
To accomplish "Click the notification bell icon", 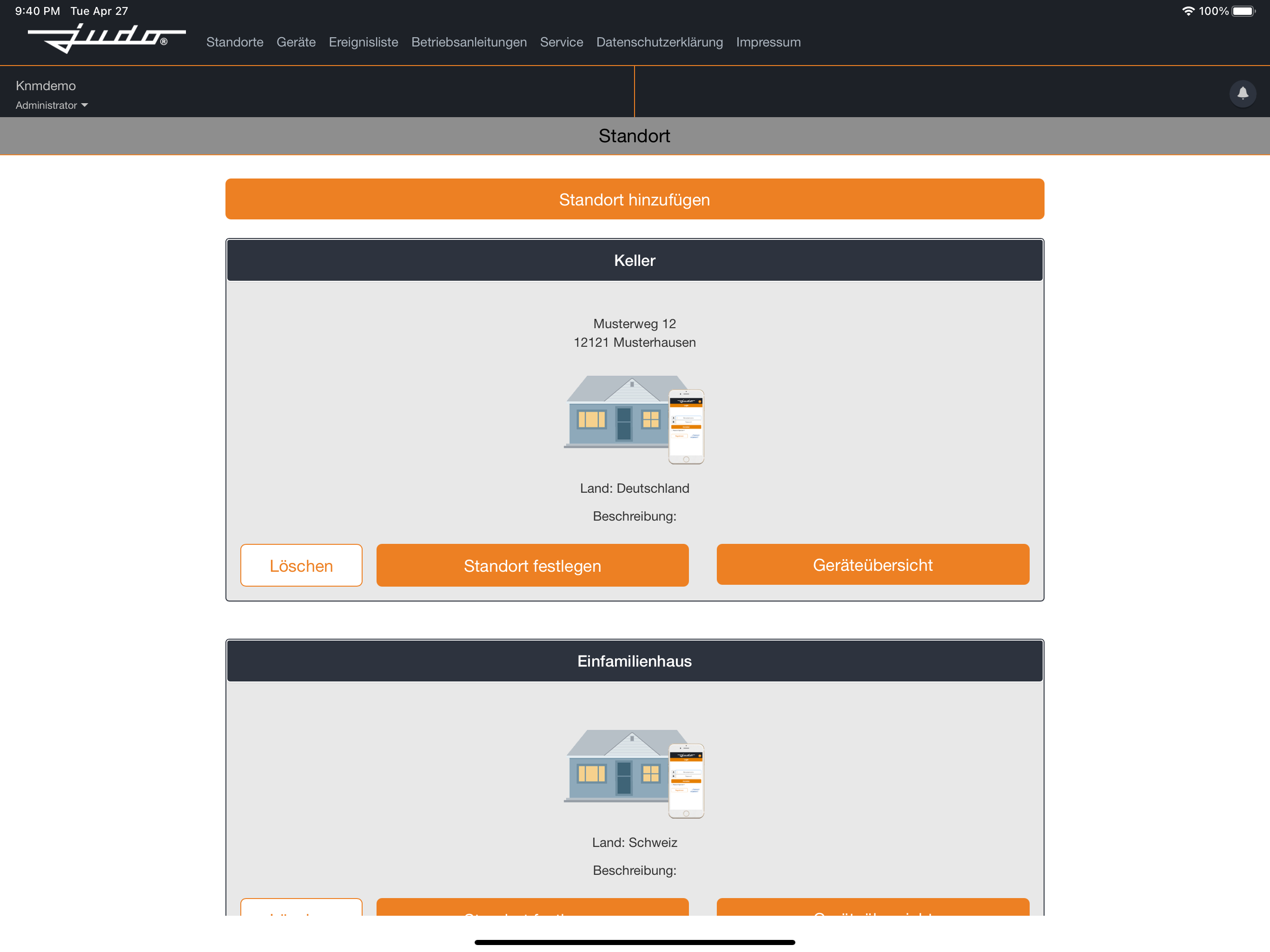I will click(x=1242, y=93).
